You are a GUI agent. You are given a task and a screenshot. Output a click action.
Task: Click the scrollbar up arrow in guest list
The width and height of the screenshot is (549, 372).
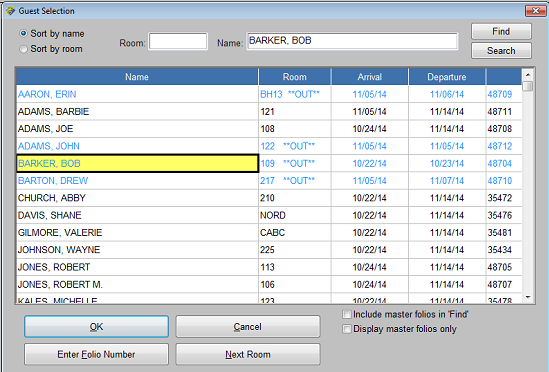pos(528,75)
